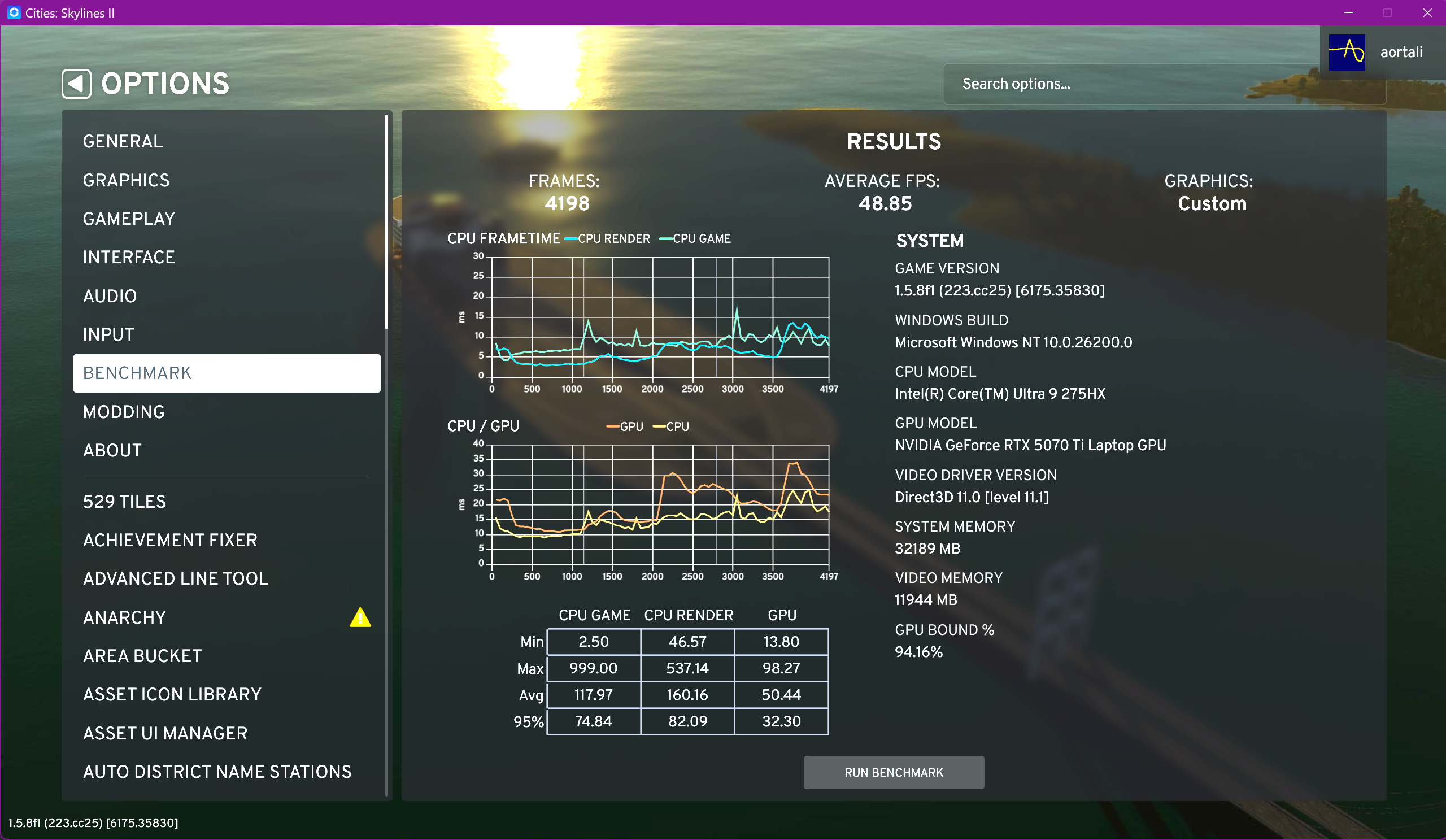Click the Anarchy warning triangle icon
The height and width of the screenshot is (840, 1446).
360,617
